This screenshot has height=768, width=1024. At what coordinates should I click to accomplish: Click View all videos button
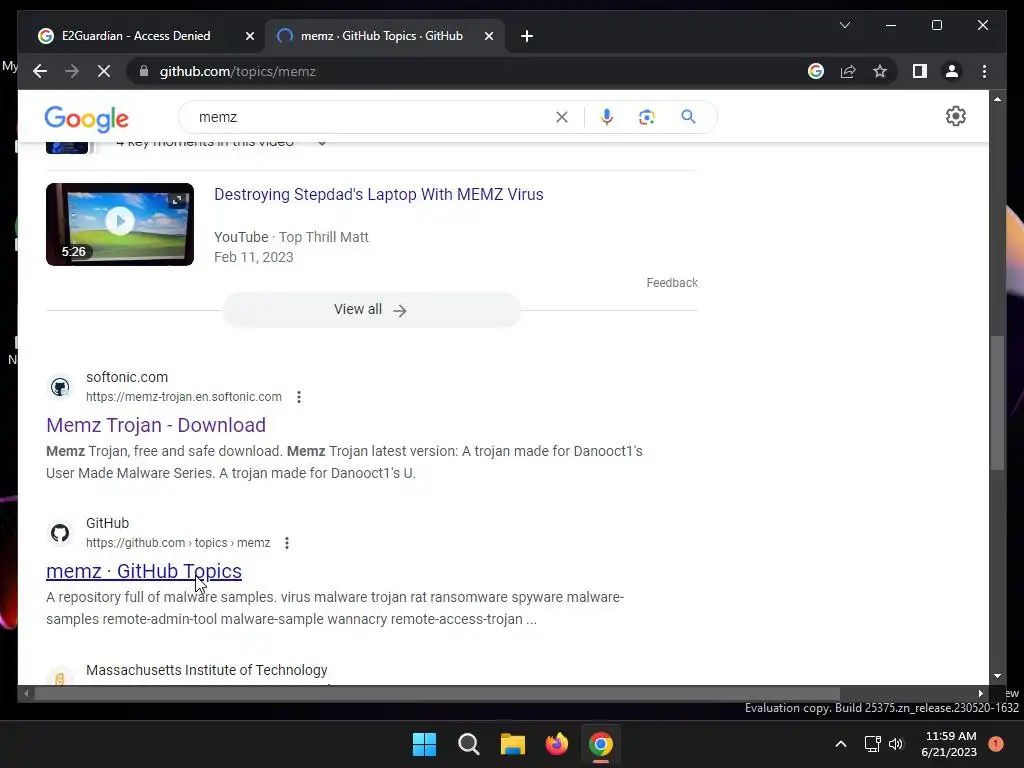coord(371,310)
